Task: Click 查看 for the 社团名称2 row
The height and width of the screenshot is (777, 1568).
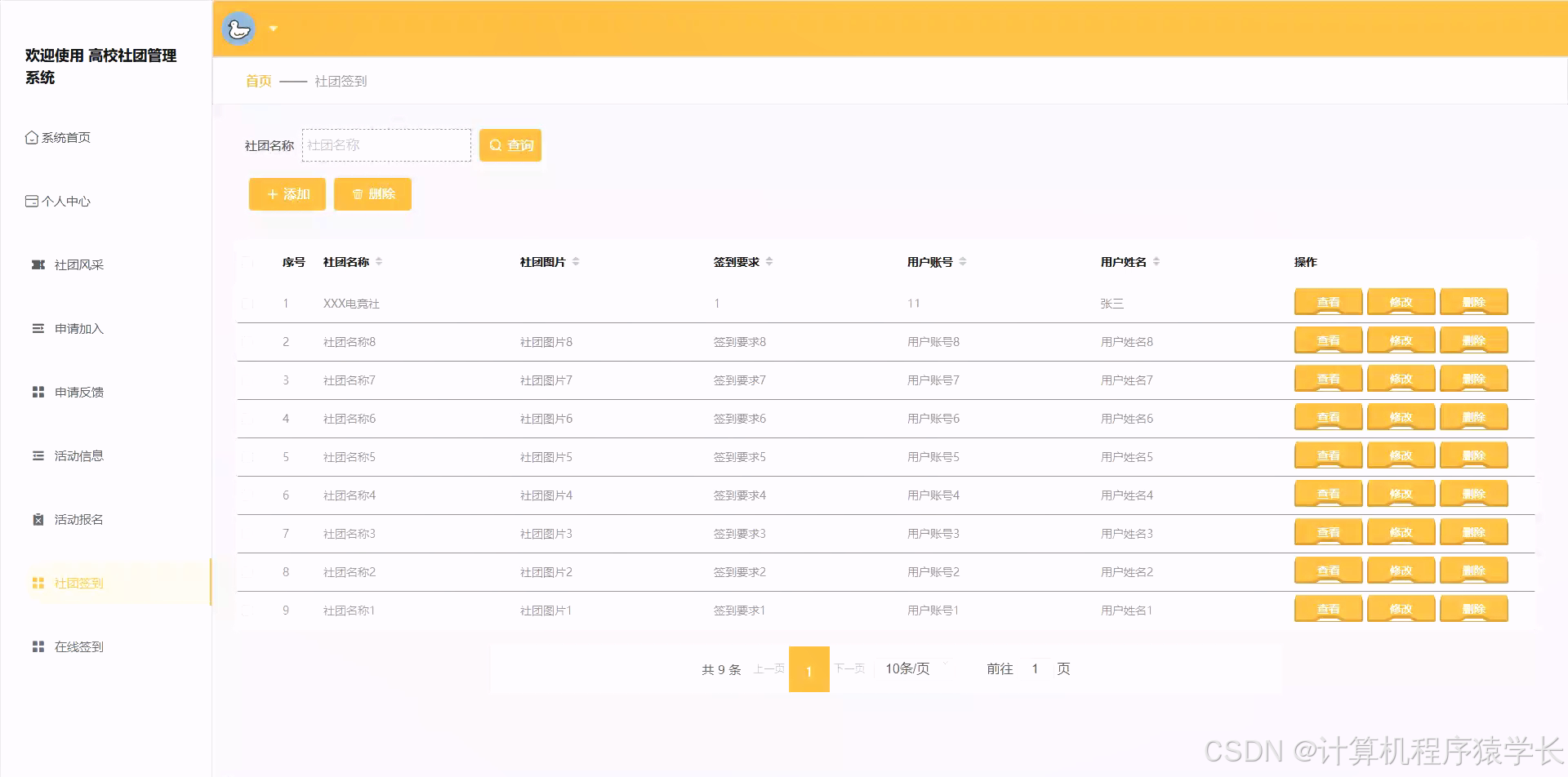Action: 1329,571
